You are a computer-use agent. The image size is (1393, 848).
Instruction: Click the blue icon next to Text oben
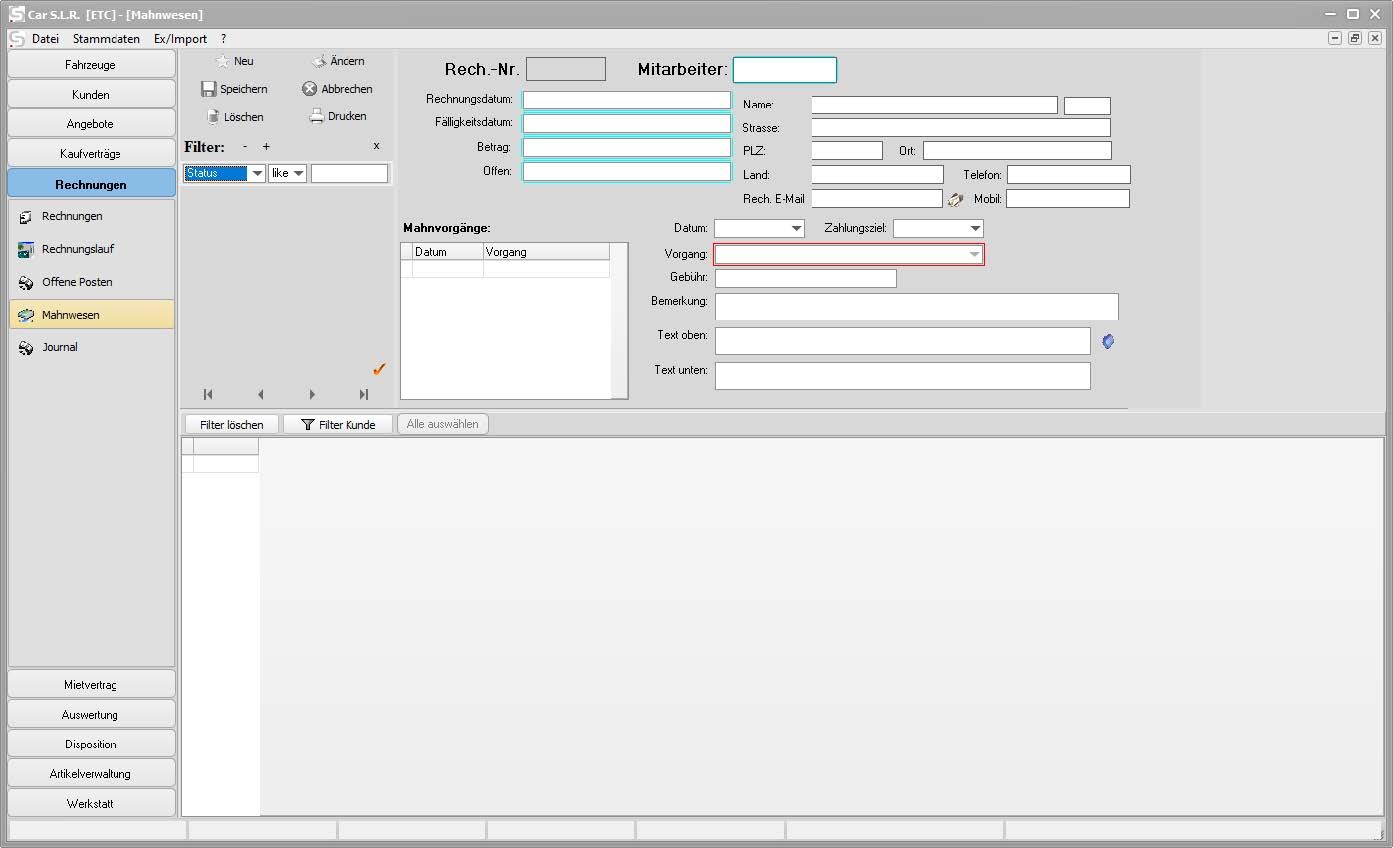1108,342
